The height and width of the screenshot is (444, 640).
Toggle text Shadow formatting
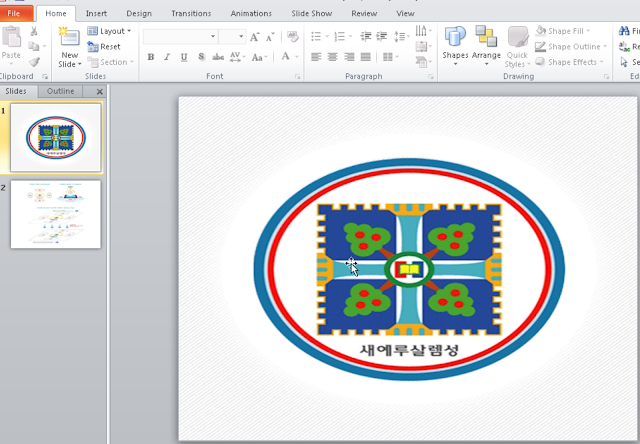tap(201, 57)
